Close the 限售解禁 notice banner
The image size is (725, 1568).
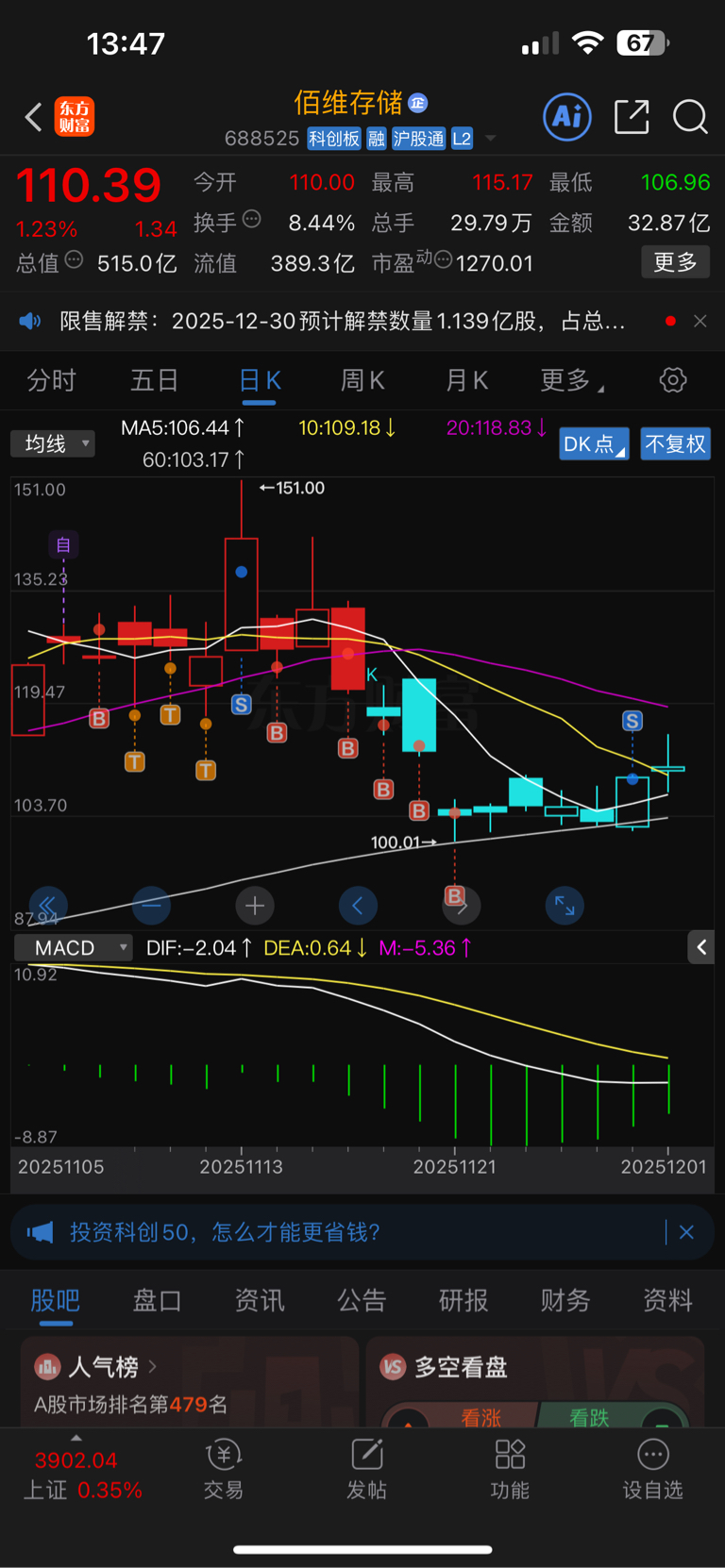coord(700,321)
